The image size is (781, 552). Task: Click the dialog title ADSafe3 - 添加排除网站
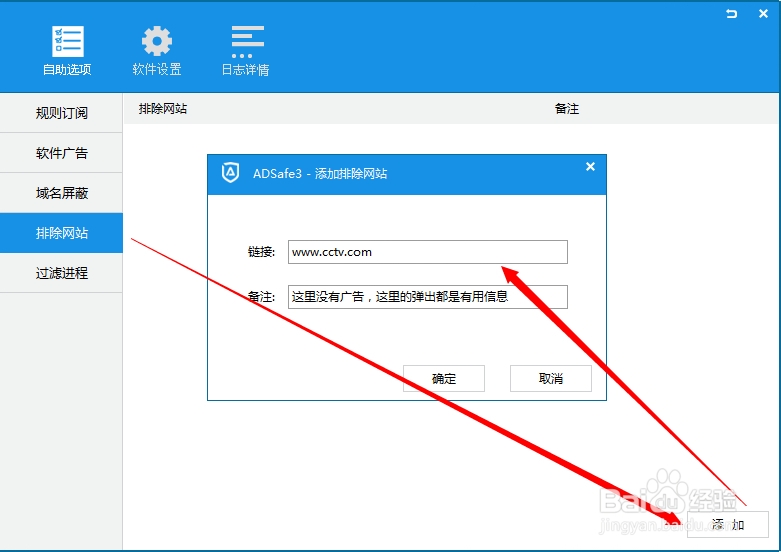320,173
